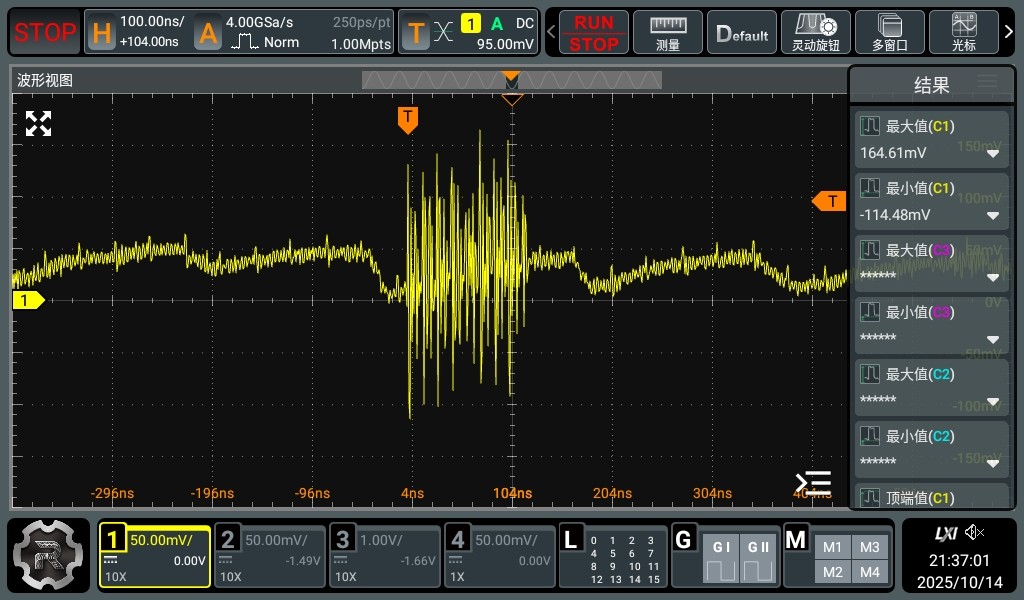The width and height of the screenshot is (1024, 600).
Task: Open the 光标 cursor tool
Action: coord(964,32)
